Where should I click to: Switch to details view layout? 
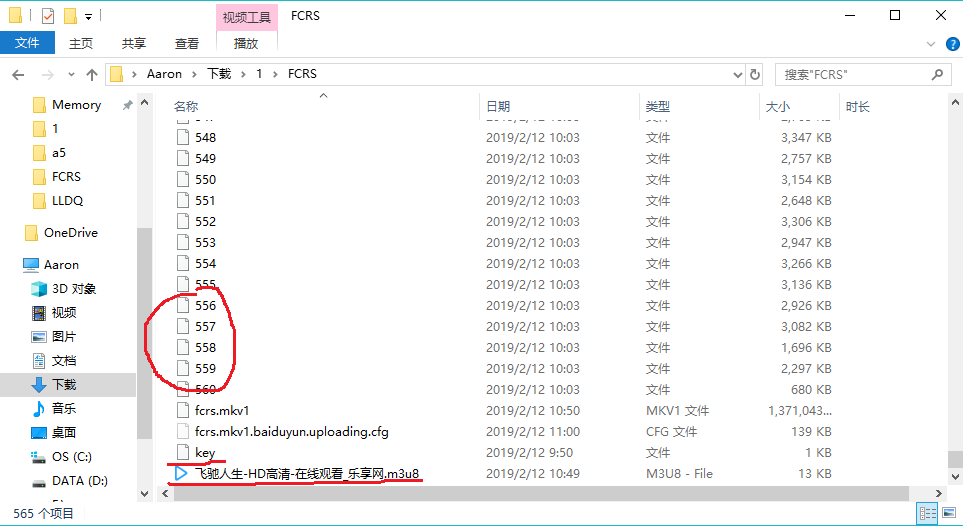point(926,513)
